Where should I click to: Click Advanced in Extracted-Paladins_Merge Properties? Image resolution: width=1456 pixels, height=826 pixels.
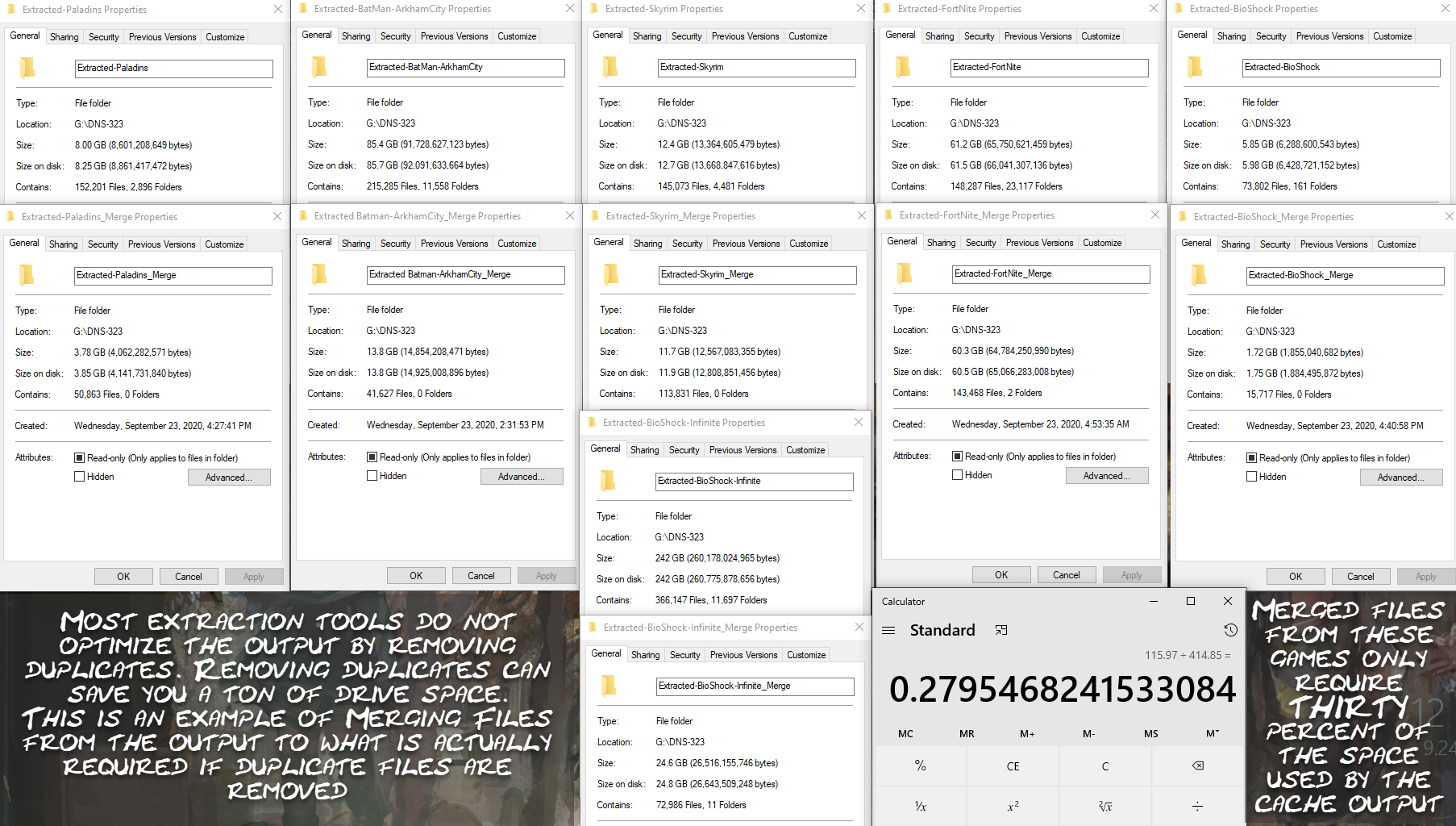pos(229,478)
